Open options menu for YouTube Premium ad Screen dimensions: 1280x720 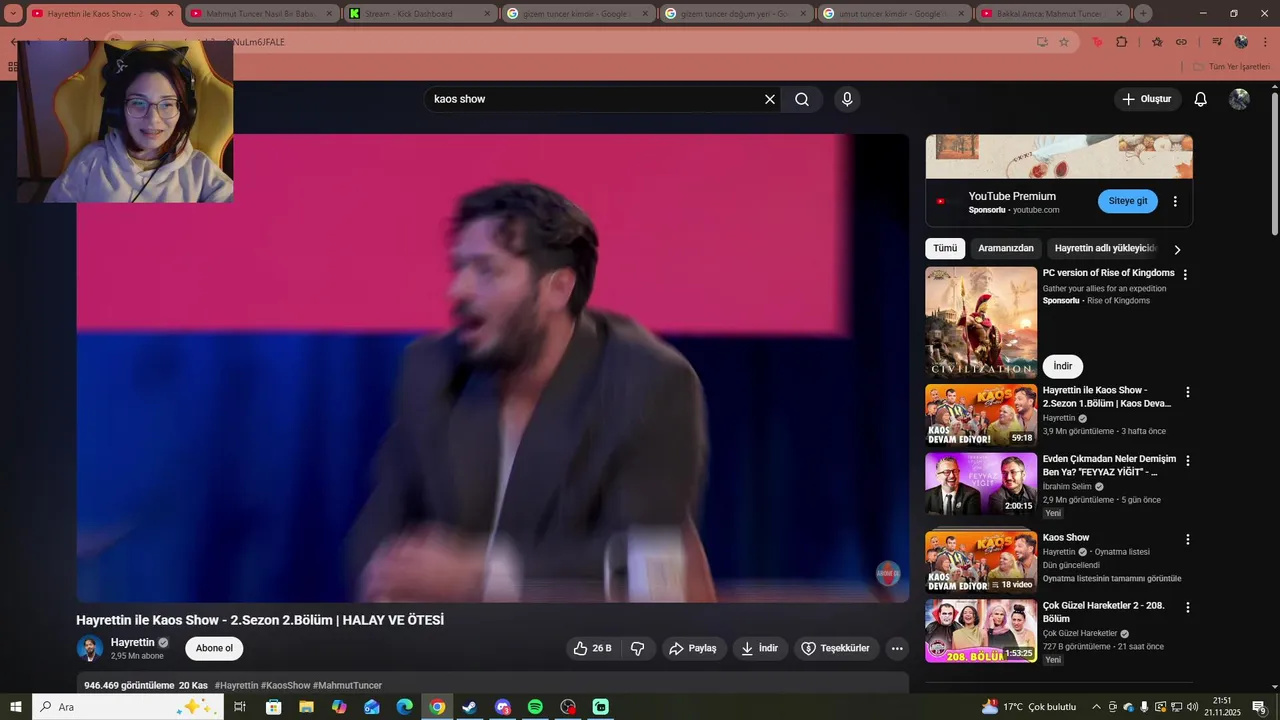tap(1175, 201)
